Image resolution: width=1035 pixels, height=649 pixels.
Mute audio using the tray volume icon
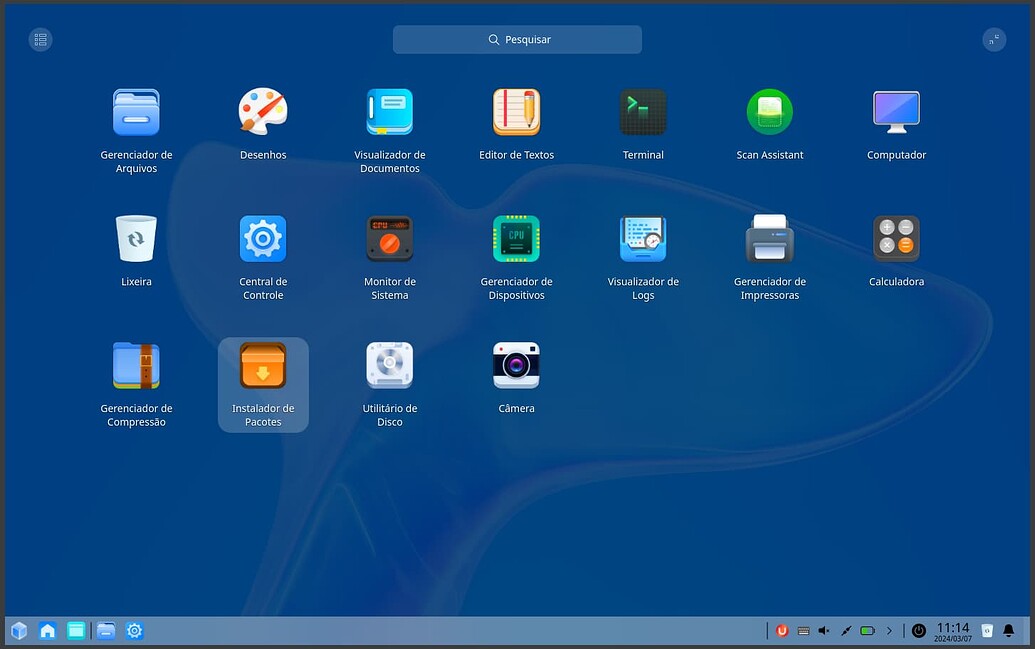tap(823, 630)
